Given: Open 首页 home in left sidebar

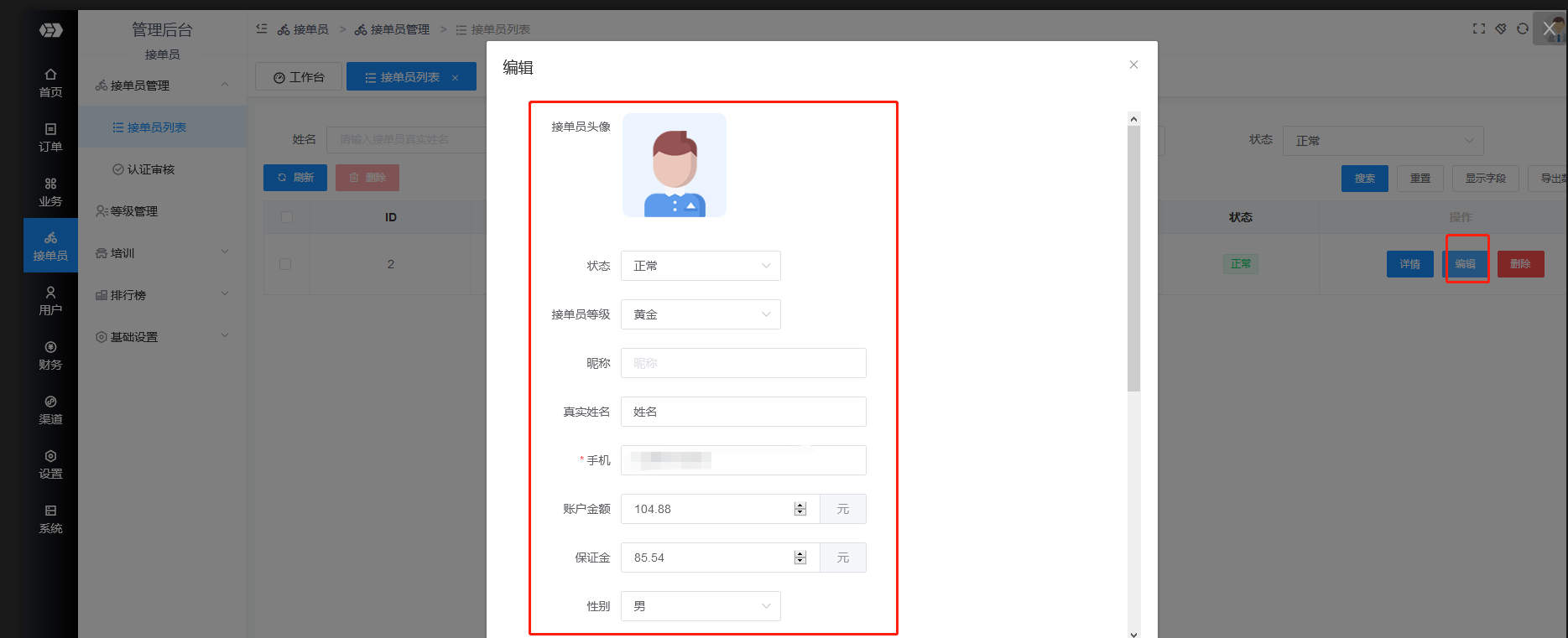Looking at the screenshot, I should 50,83.
